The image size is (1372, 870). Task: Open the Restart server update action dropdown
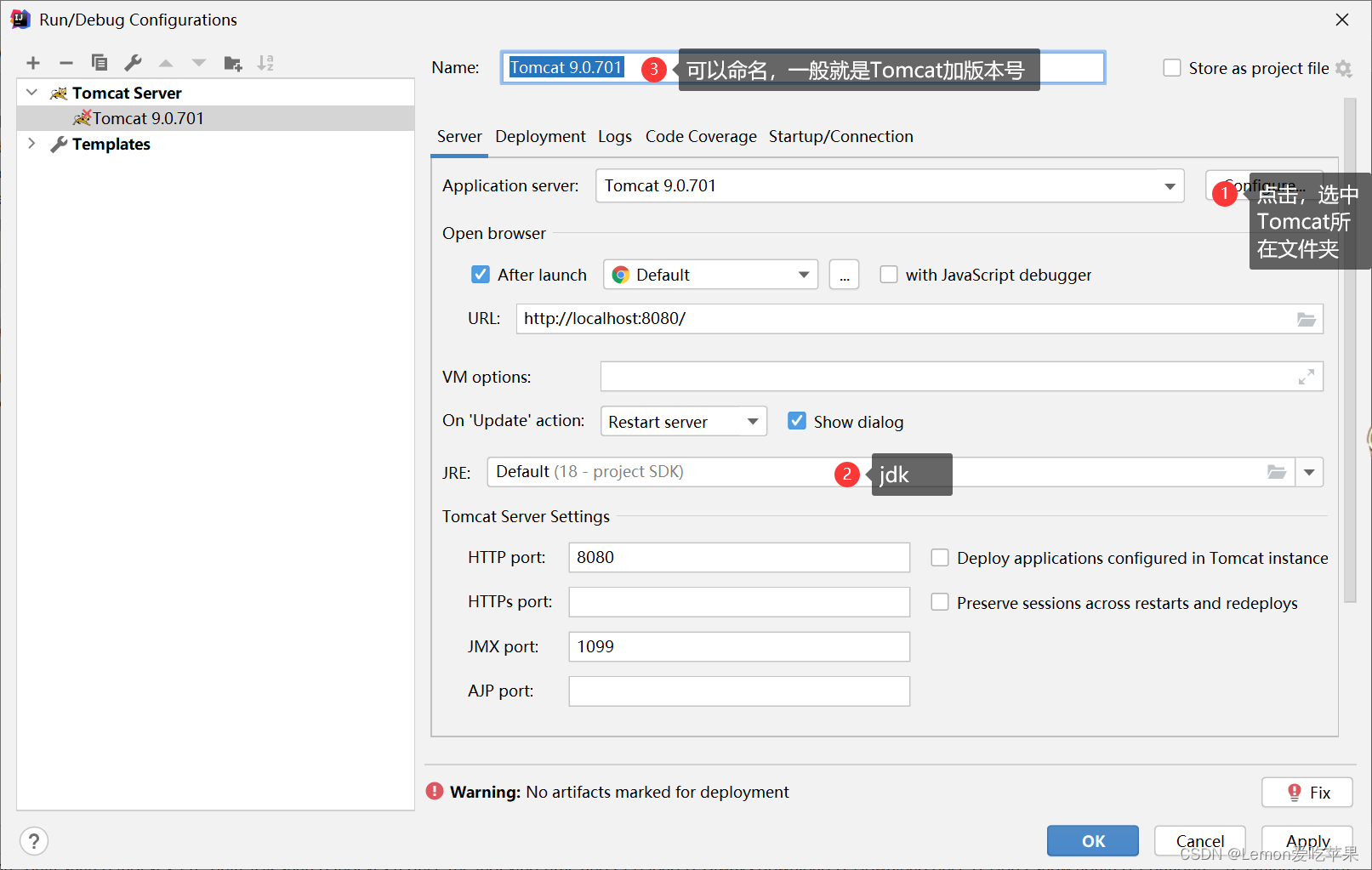(x=684, y=421)
